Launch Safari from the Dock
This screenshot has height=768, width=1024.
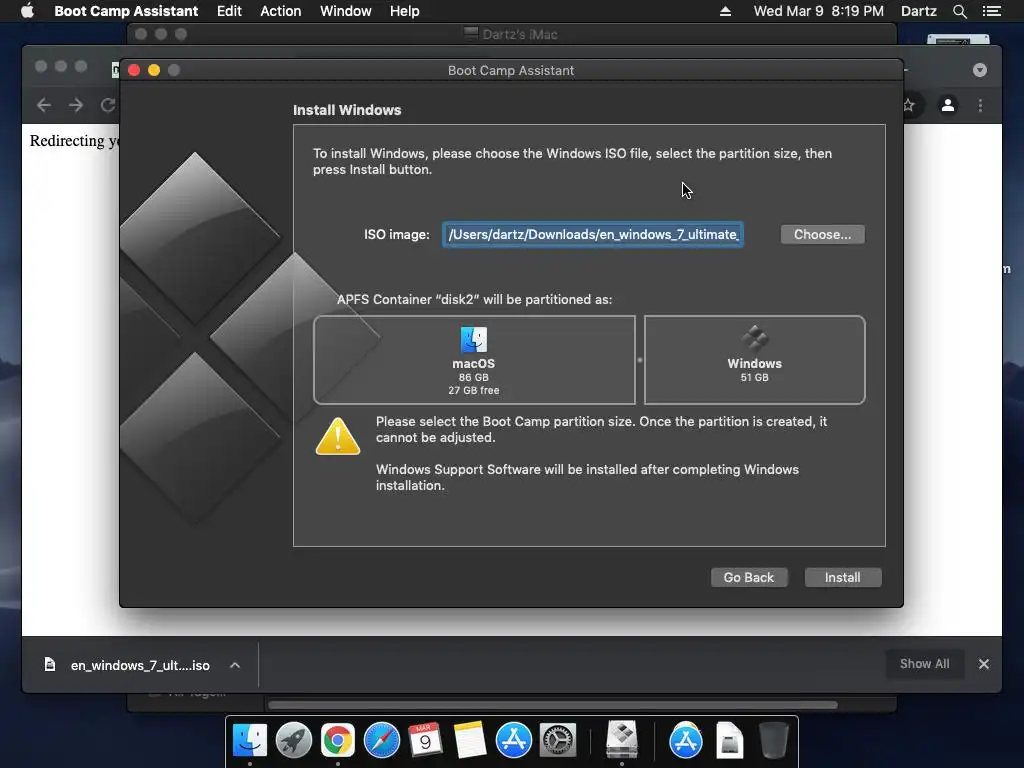click(x=381, y=741)
